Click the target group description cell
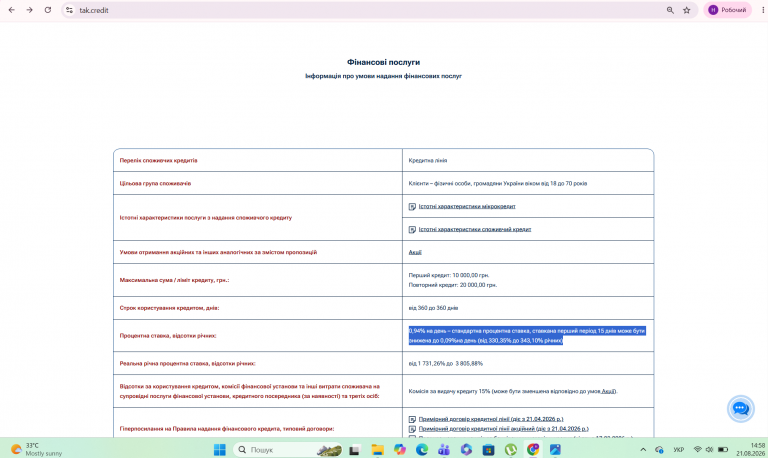The width and height of the screenshot is (768, 458). click(528, 183)
